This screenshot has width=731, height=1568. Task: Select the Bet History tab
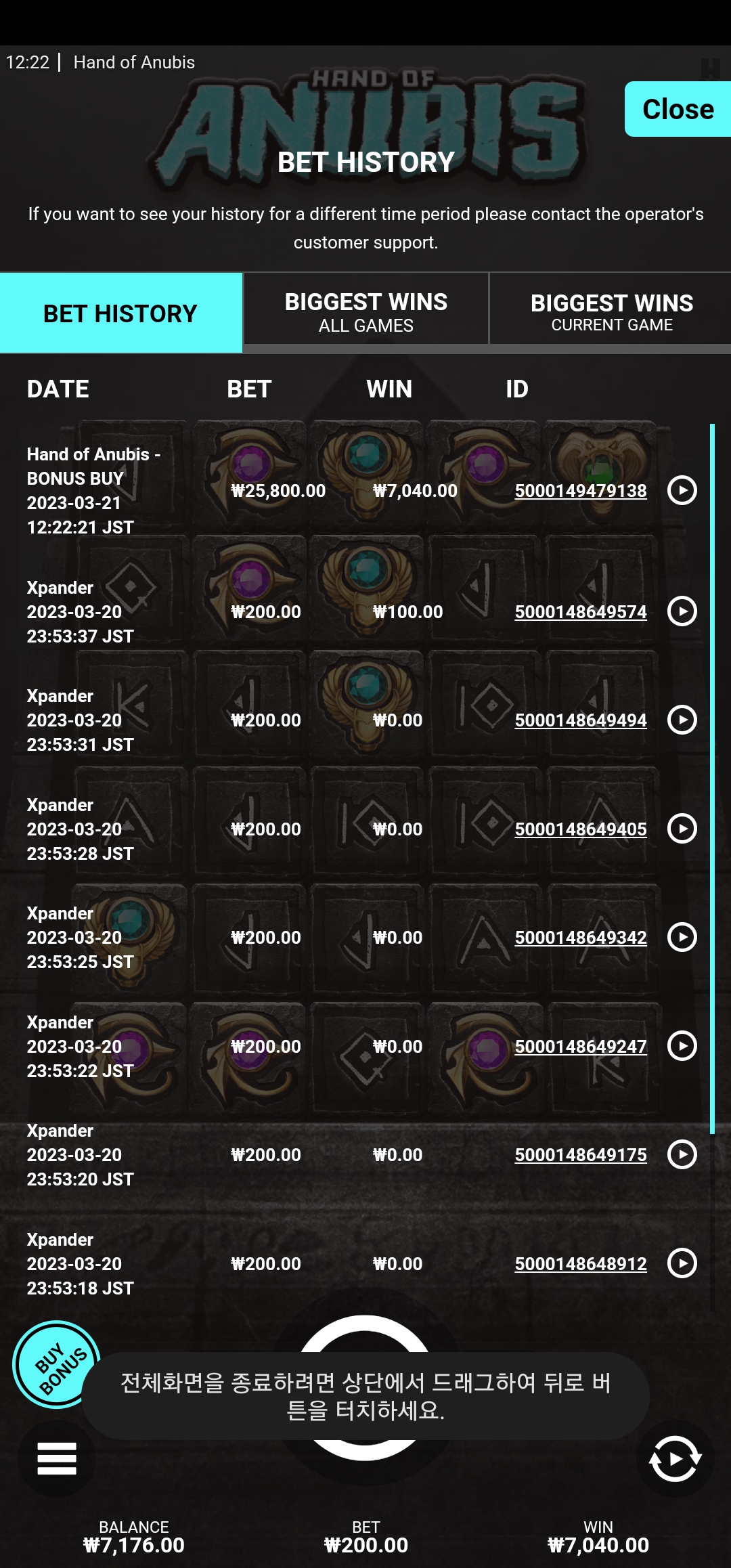(x=121, y=313)
